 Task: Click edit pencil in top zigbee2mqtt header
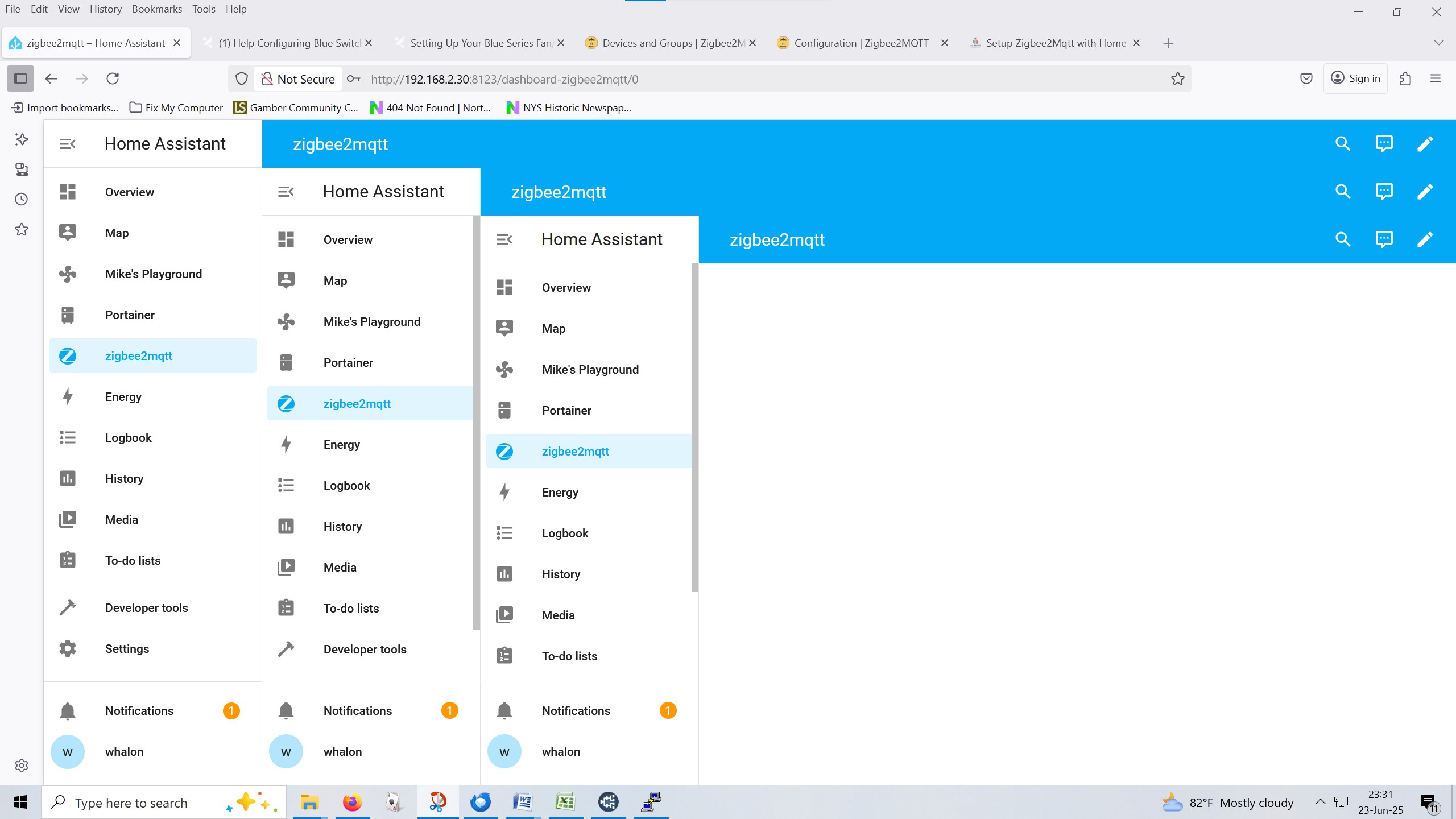coord(1425,144)
